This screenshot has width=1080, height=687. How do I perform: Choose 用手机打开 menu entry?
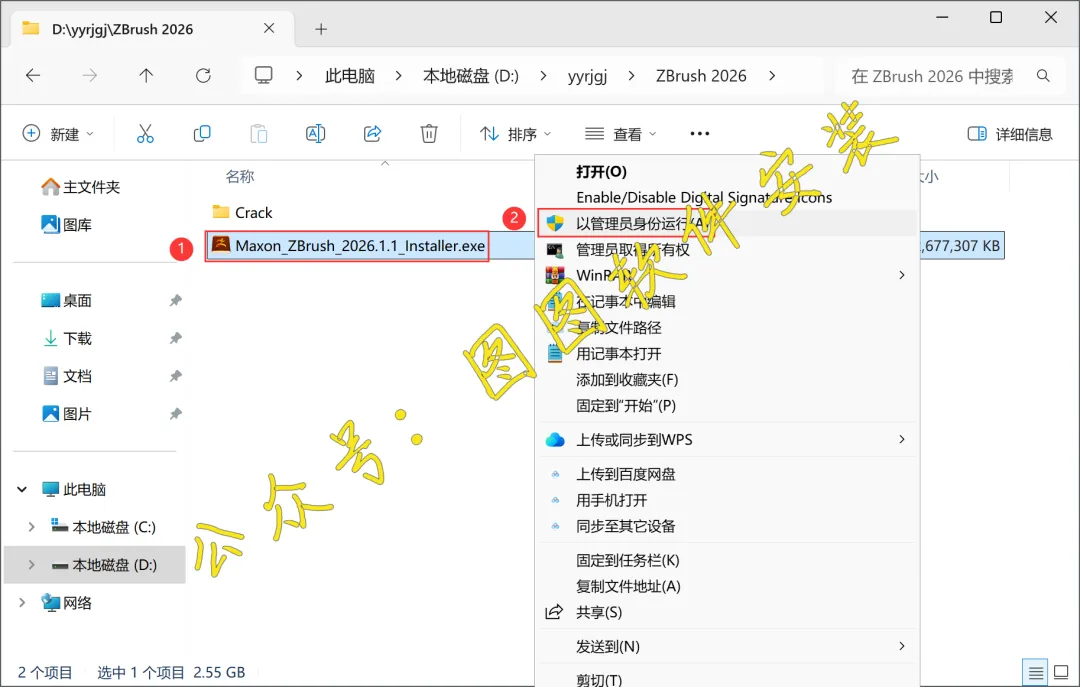612,500
